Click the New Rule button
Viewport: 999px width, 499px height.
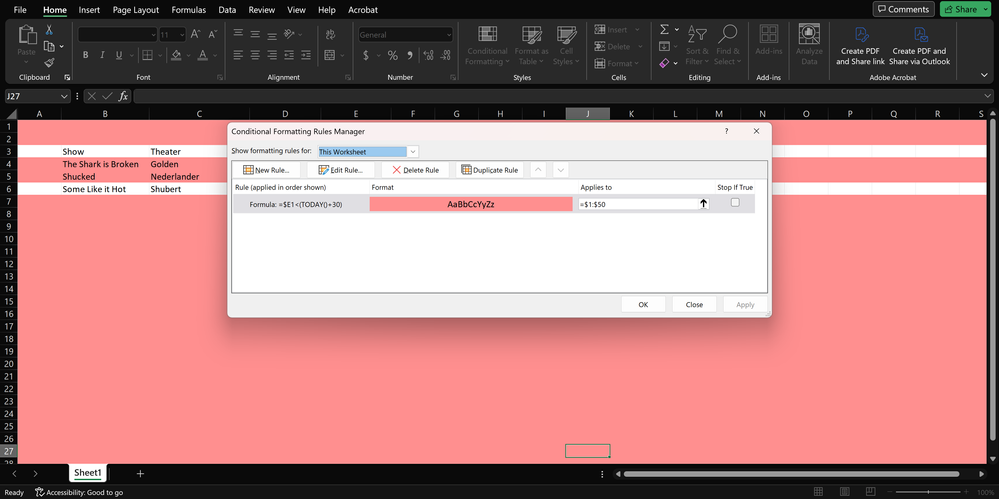click(x=266, y=170)
